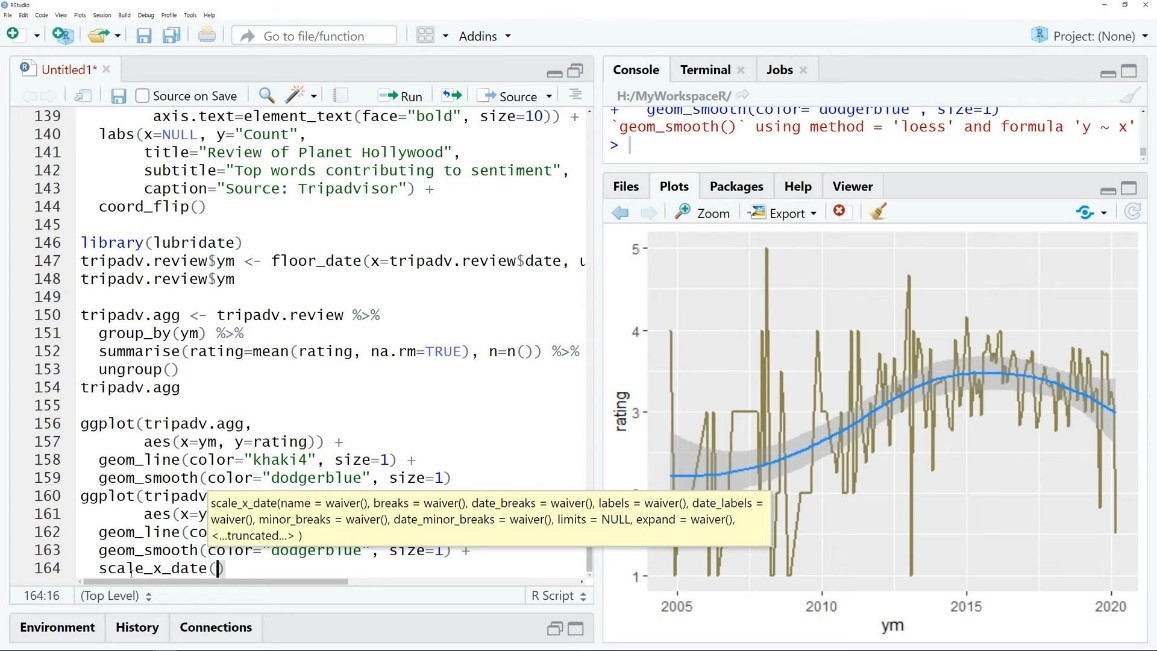The height and width of the screenshot is (651, 1157).
Task: Remove current plot with red X icon
Action: point(839,212)
